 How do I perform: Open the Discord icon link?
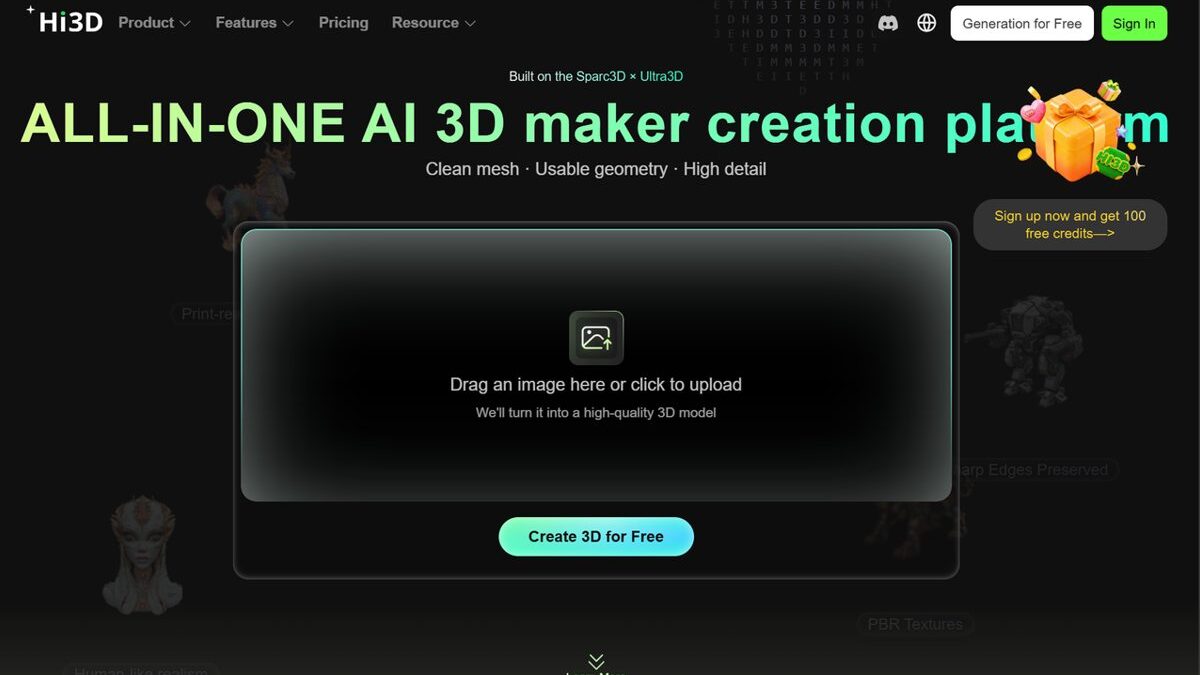887,23
